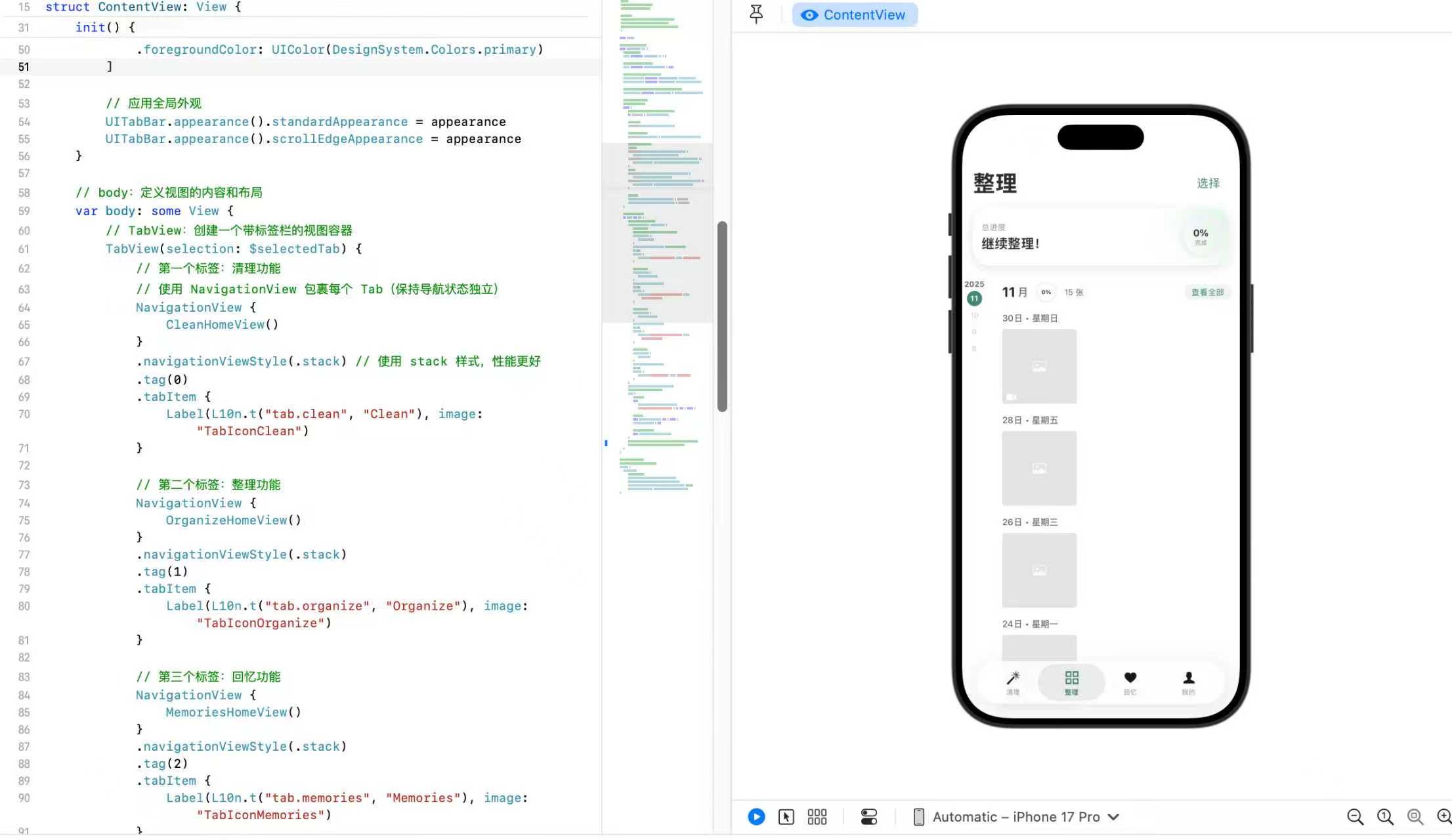This screenshot has height=840, width=1452.
Task: Zoom preview to 100% actual size
Action: coord(1385,816)
